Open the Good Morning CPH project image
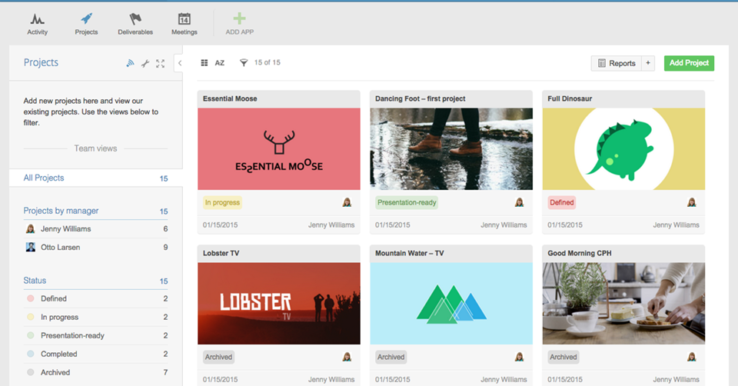 [624, 303]
